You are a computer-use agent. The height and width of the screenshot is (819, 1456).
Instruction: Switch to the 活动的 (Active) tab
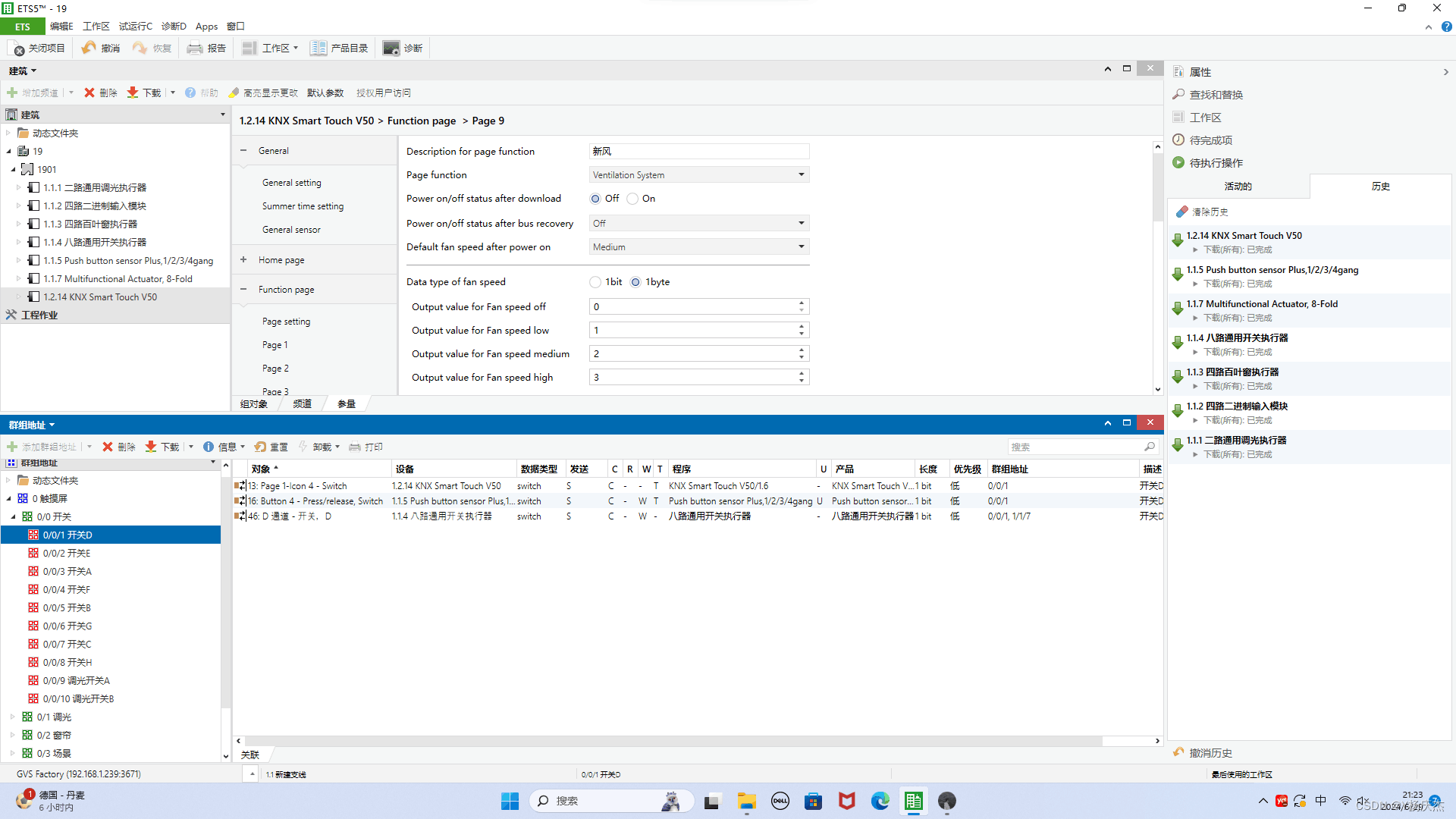click(x=1238, y=187)
